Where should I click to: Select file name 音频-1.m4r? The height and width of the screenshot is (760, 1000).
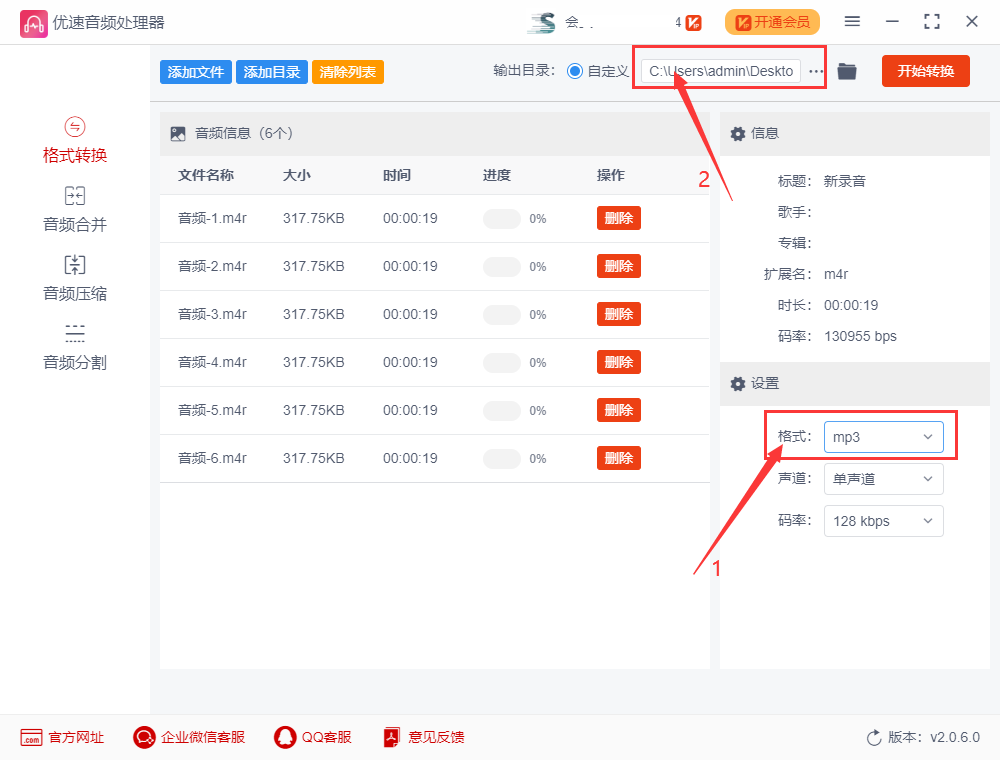click(x=212, y=218)
